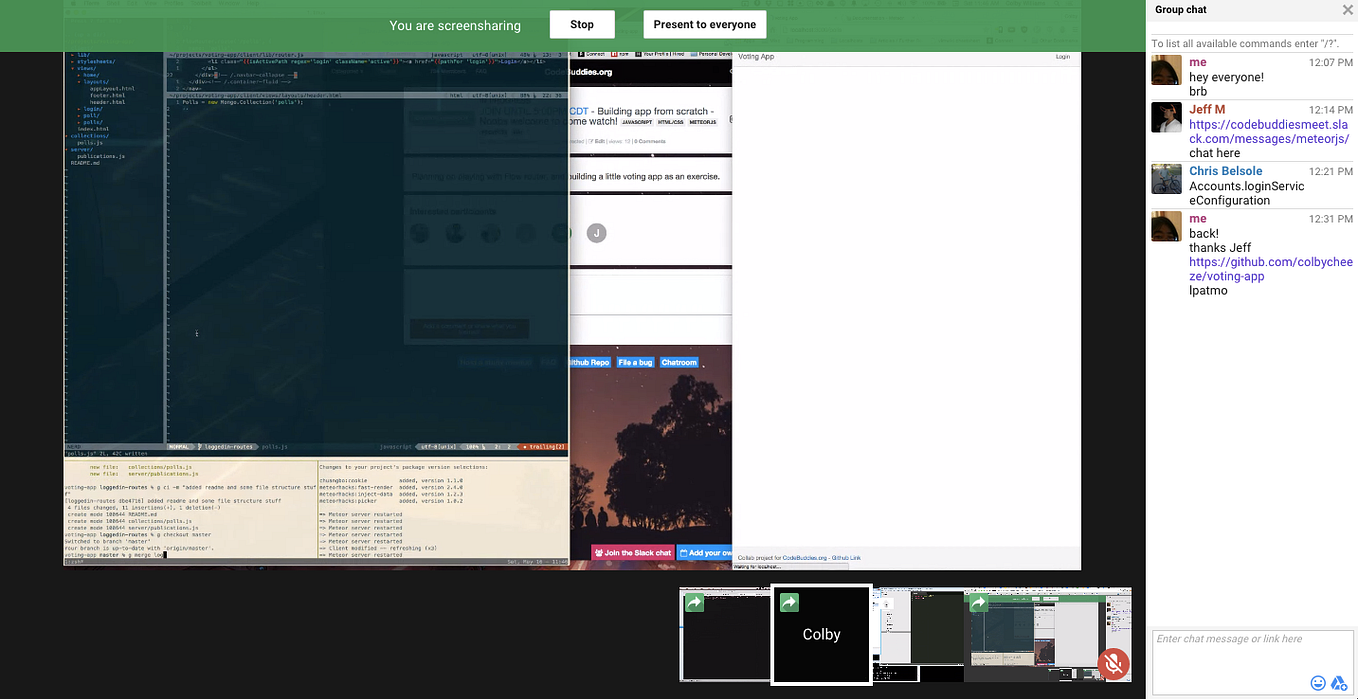Click the Join the Slack chat button
The width and height of the screenshot is (1358, 699).
633,552
